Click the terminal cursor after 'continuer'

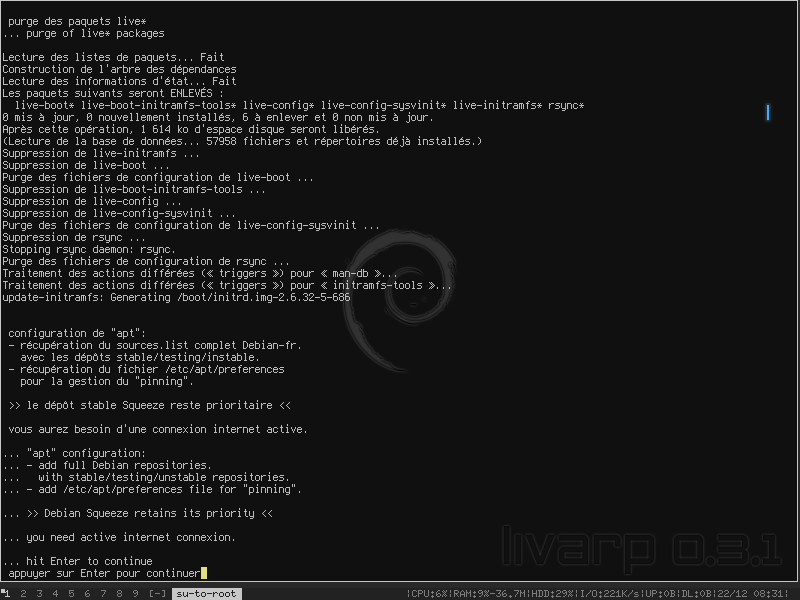point(204,573)
